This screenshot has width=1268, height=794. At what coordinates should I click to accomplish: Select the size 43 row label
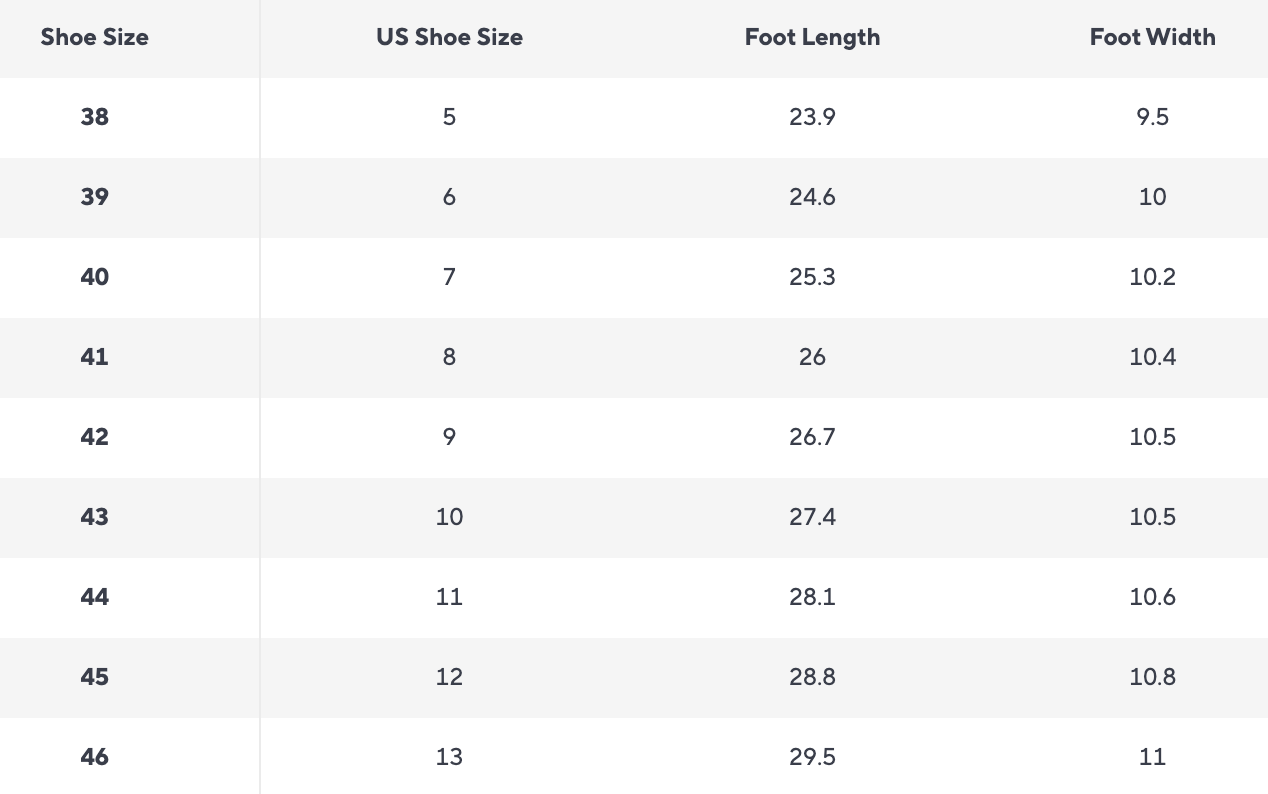point(94,517)
